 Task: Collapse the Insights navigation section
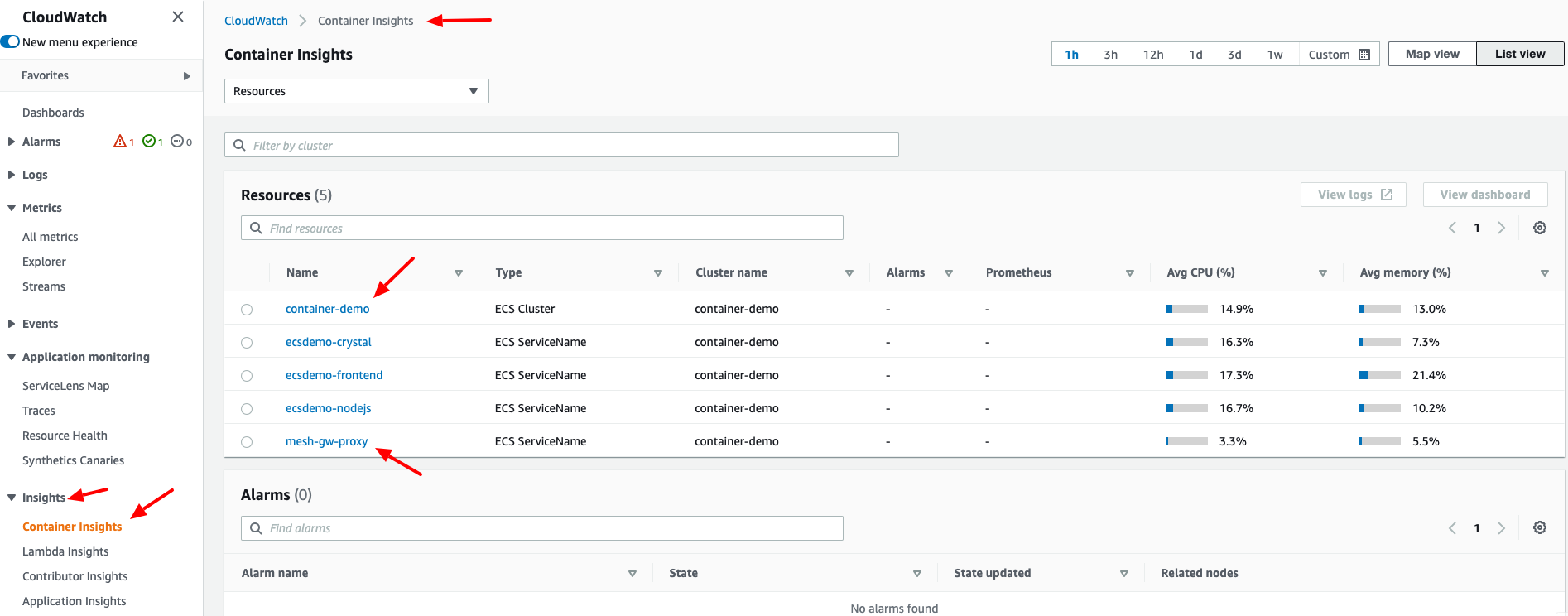point(12,498)
